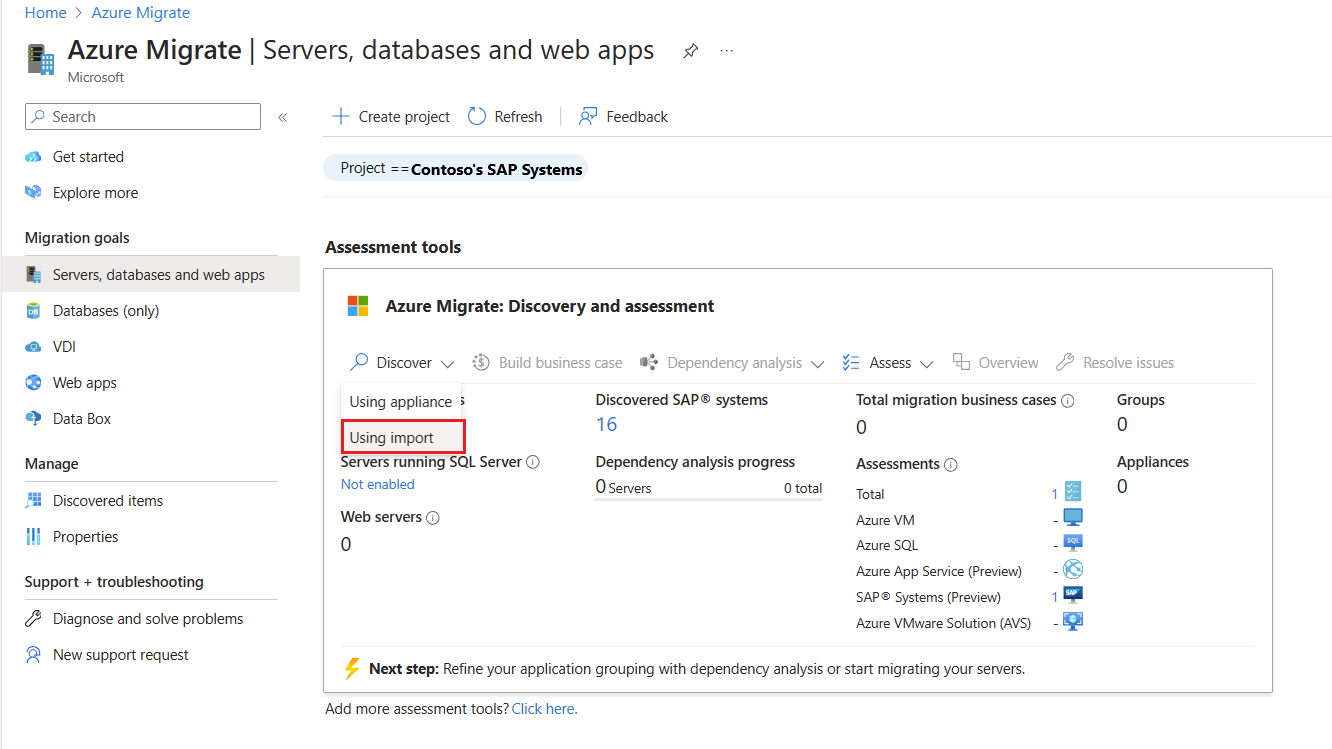Click the pin icon beside the page title
Screen dimensions: 1332x749
click(x=690, y=51)
